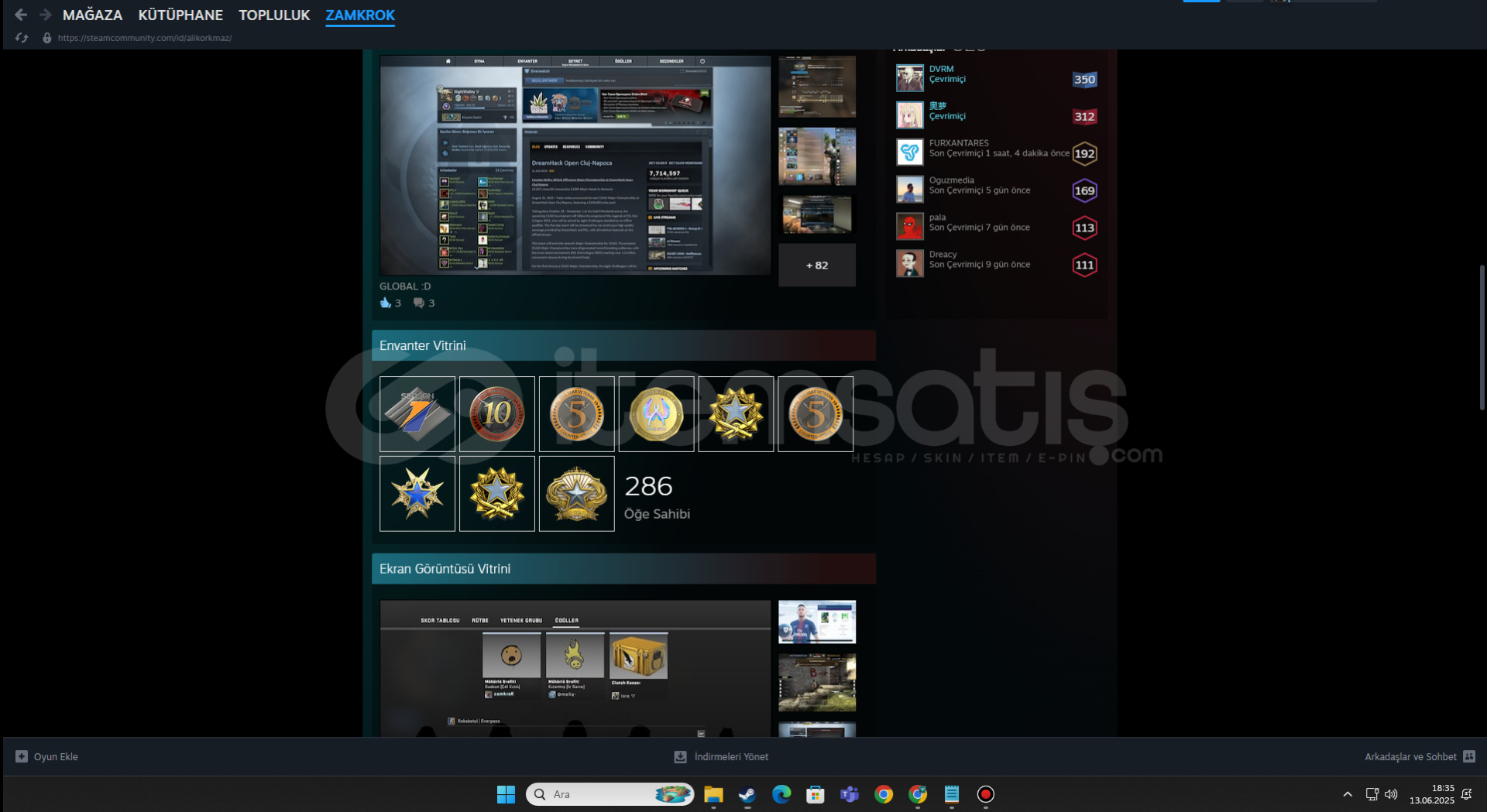
Task: Select the winged silver star service medal
Action: coord(577,494)
